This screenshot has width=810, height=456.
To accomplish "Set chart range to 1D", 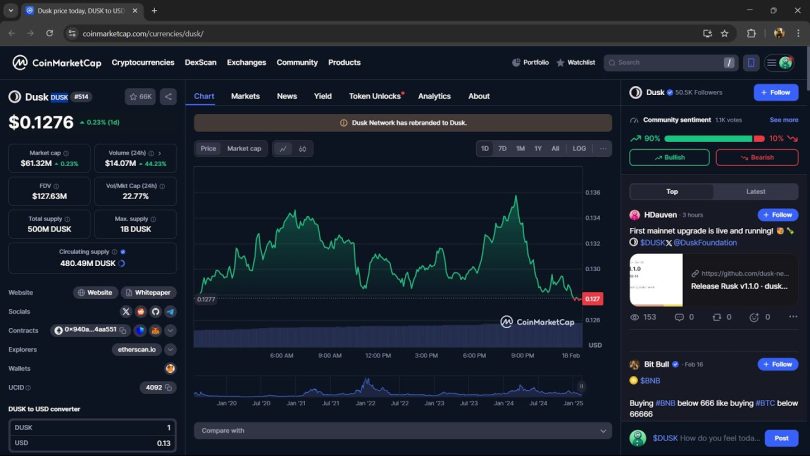I will (485, 149).
